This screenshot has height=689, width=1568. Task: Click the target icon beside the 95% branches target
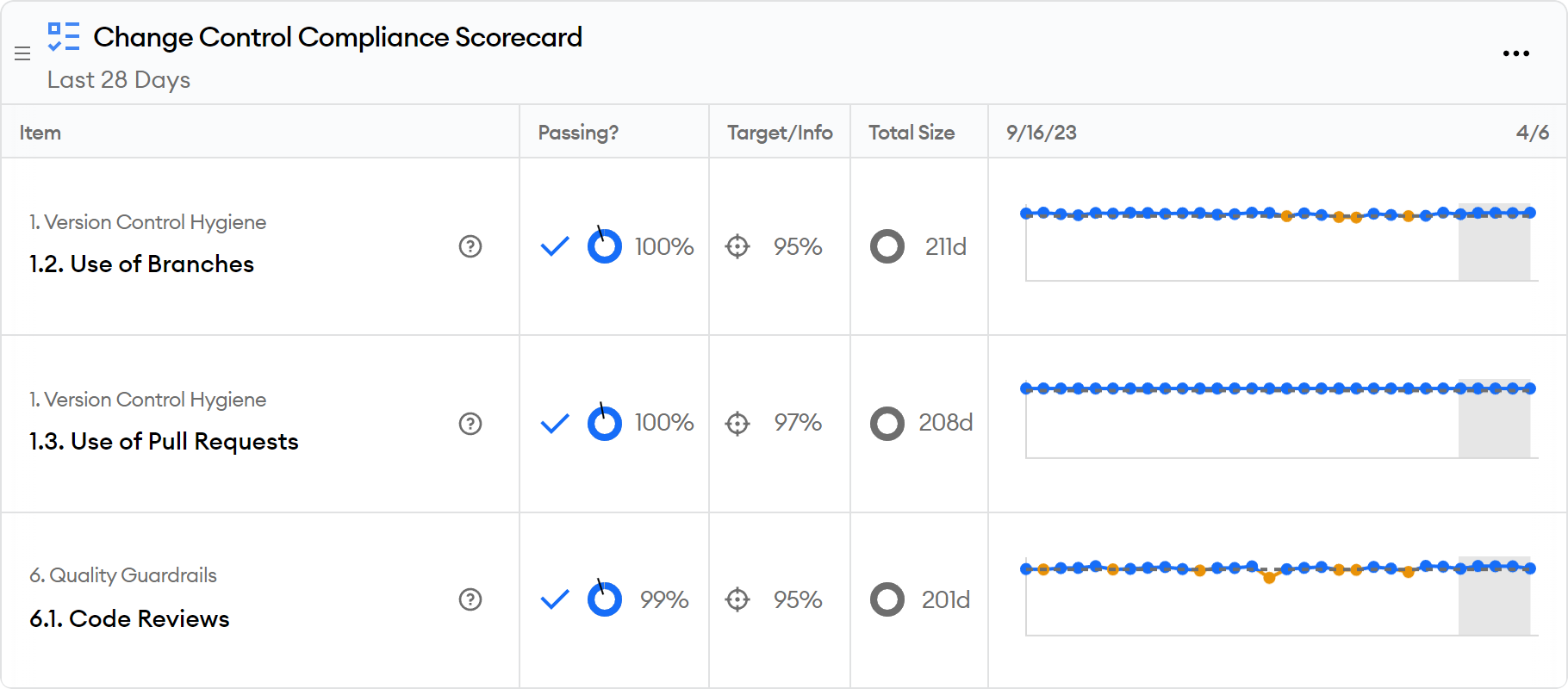click(737, 247)
